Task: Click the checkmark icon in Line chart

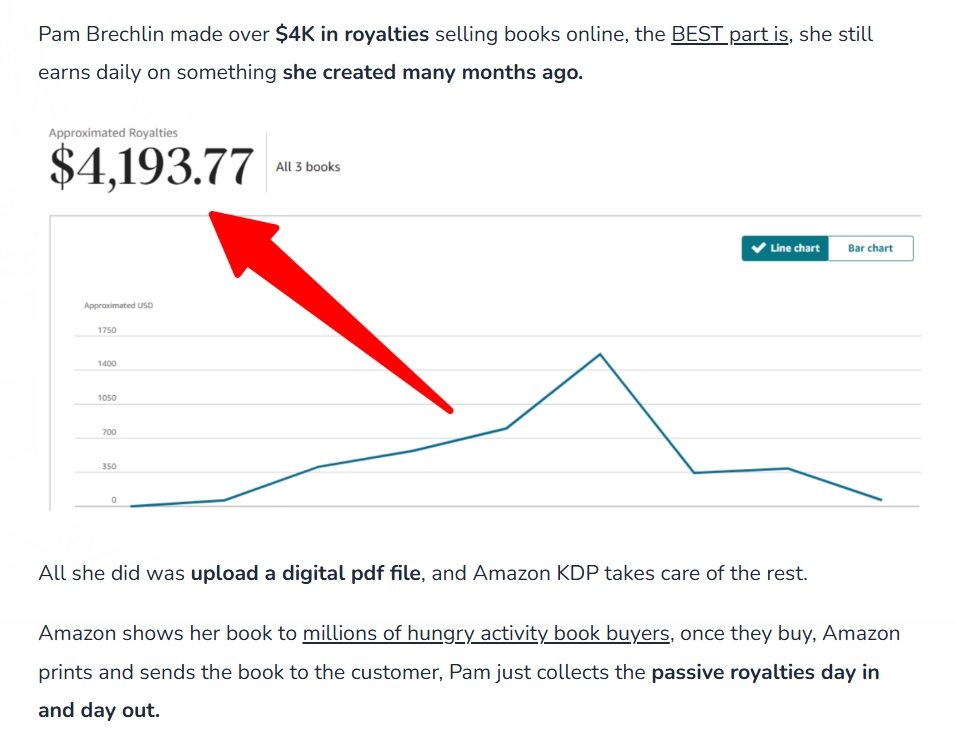Action: pos(758,248)
